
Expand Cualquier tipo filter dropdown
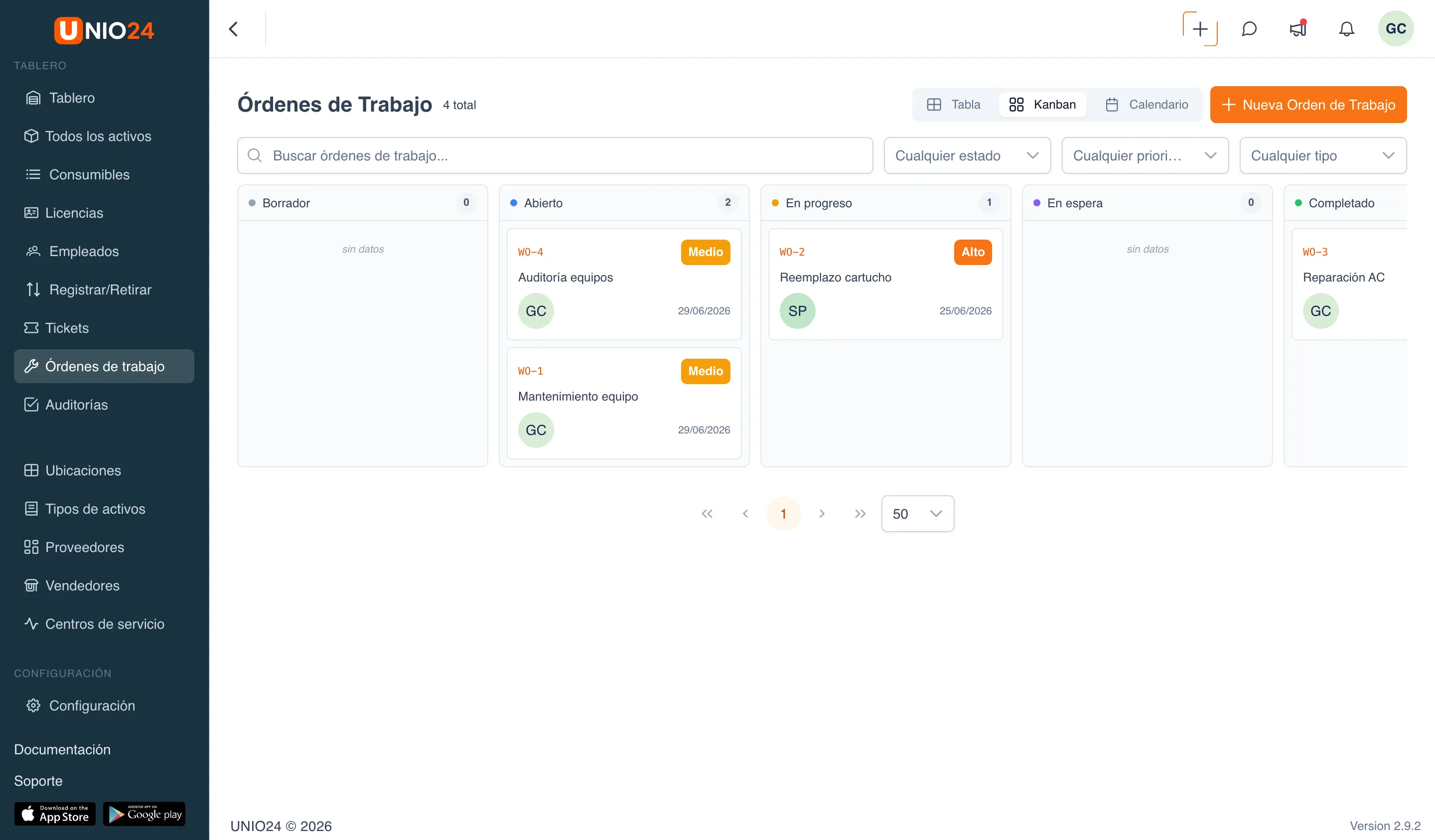[1323, 155]
